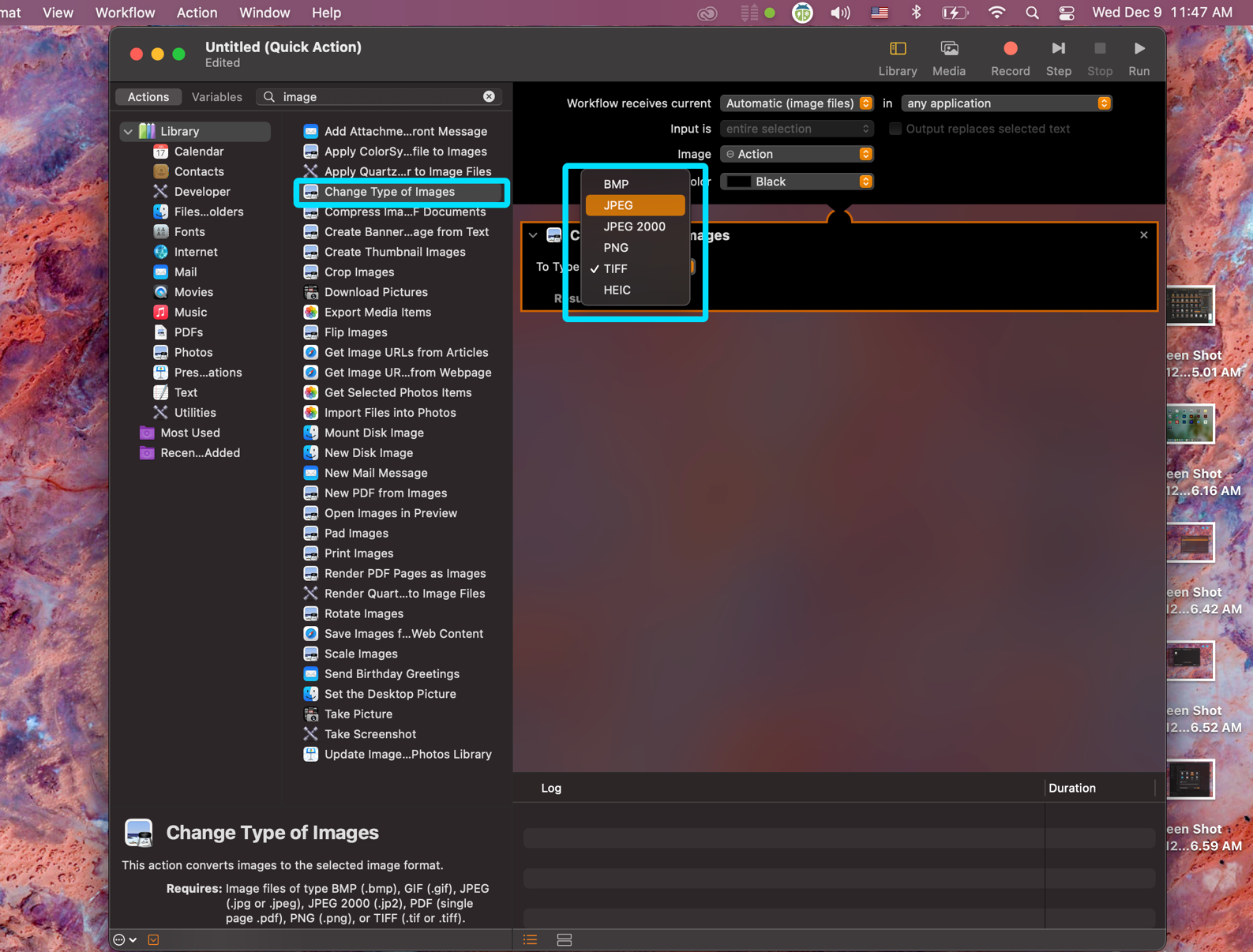Select the PDFs library category
The width and height of the screenshot is (1253, 952).
pyautogui.click(x=188, y=332)
